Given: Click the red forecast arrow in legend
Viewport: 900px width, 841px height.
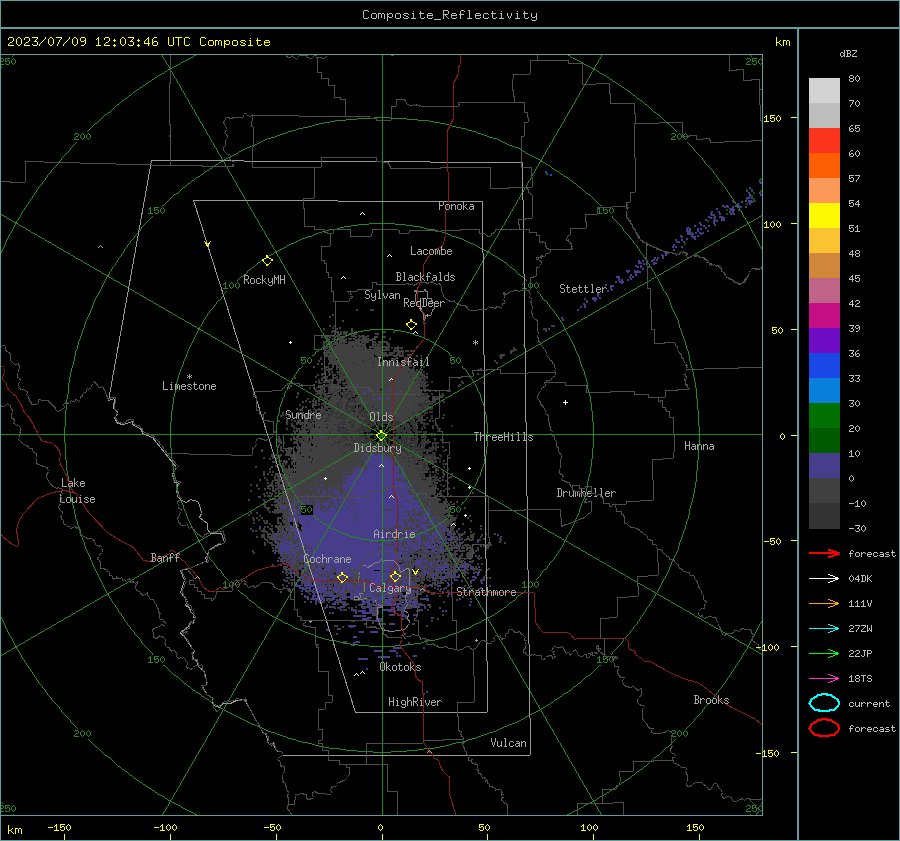Looking at the screenshot, I should (824, 553).
